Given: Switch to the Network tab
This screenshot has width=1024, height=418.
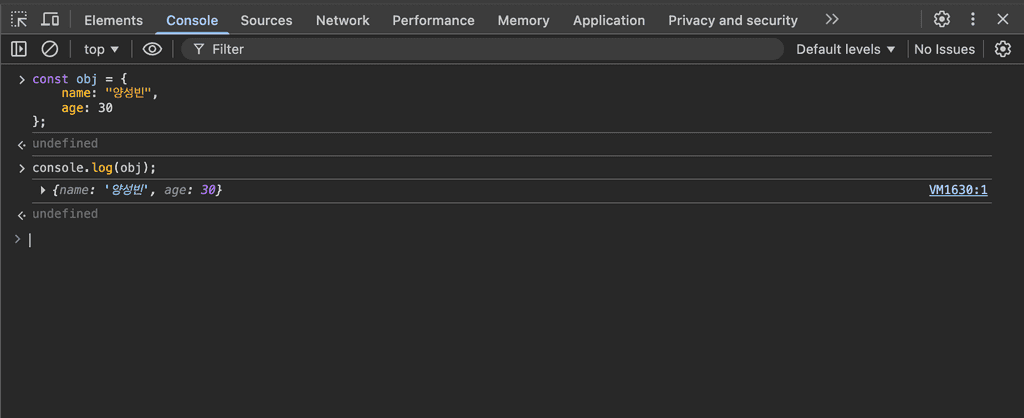Looking at the screenshot, I should tap(342, 20).
